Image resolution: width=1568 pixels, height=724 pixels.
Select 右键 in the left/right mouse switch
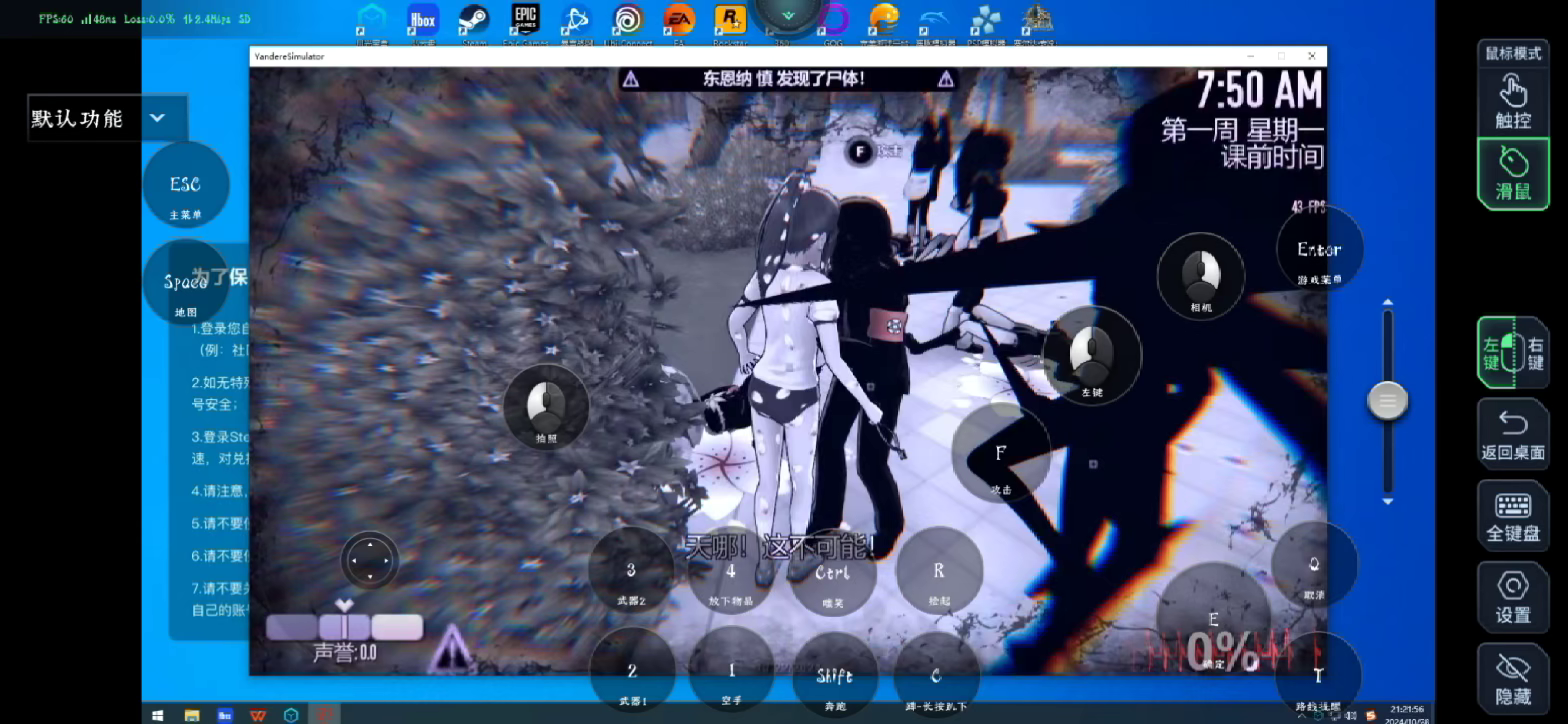1535,352
